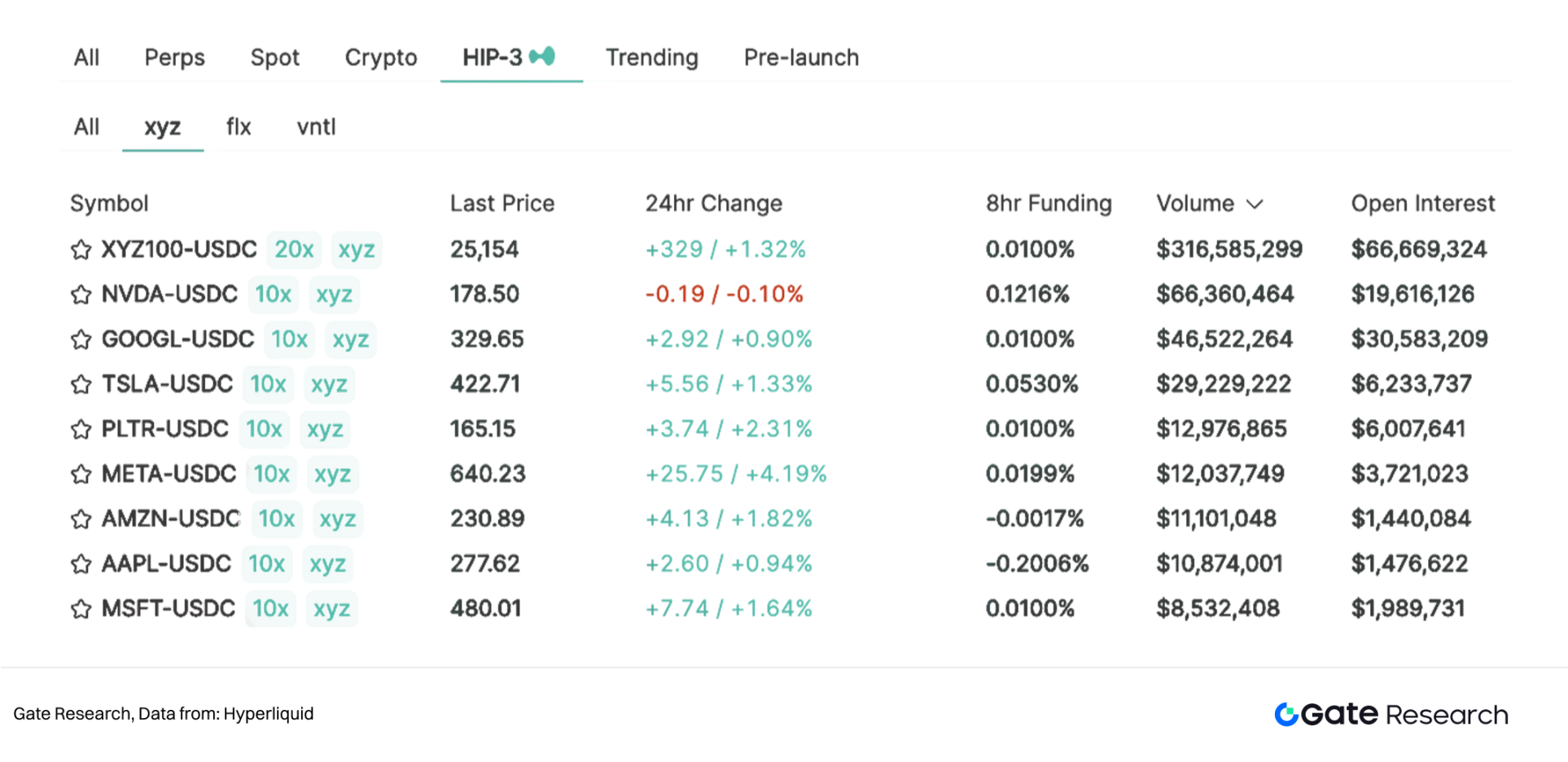Open the Trending tab

(x=651, y=58)
